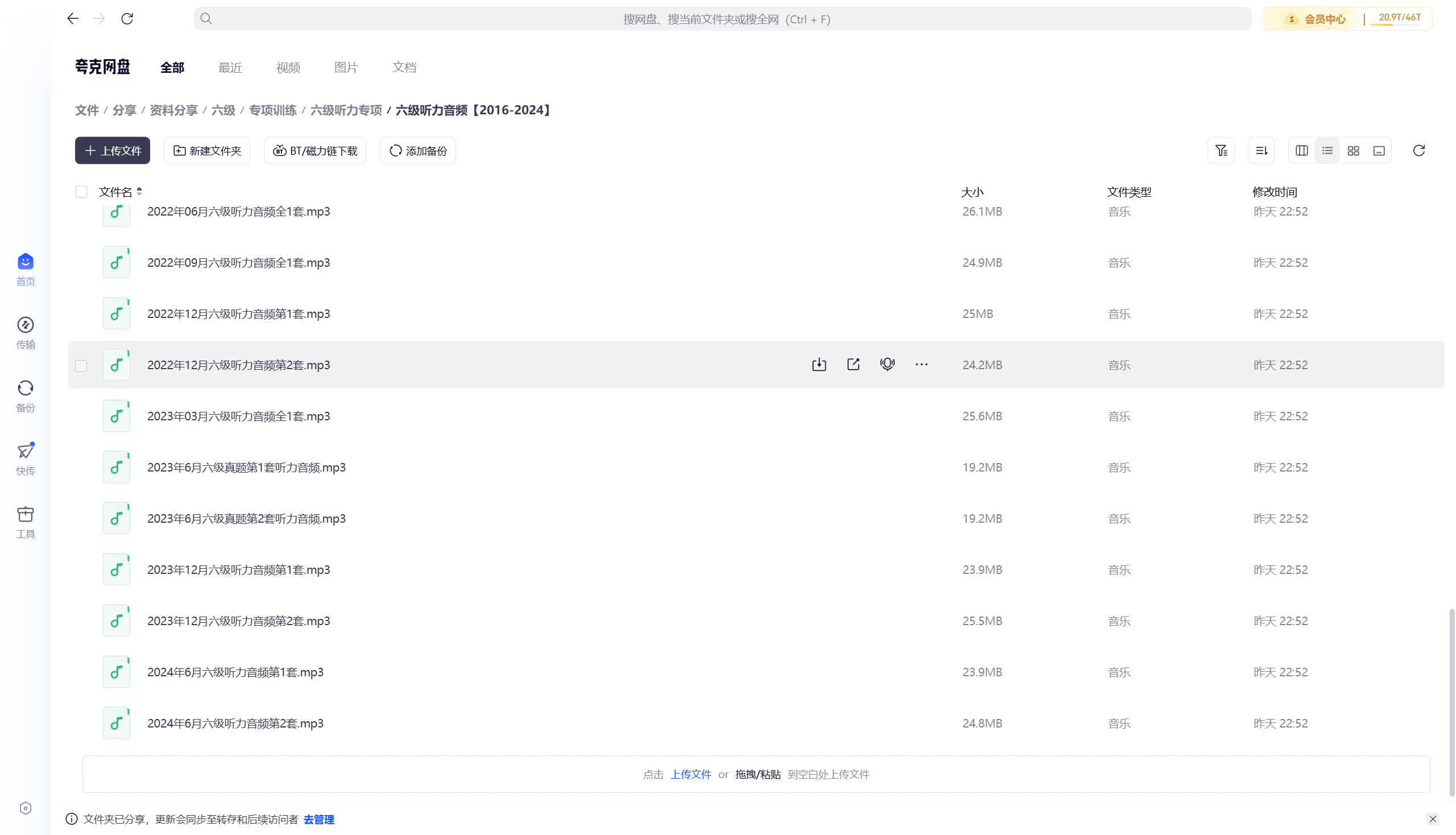Click download icon on hovered file row
Viewport: 1456px width, 835px height.
click(819, 365)
